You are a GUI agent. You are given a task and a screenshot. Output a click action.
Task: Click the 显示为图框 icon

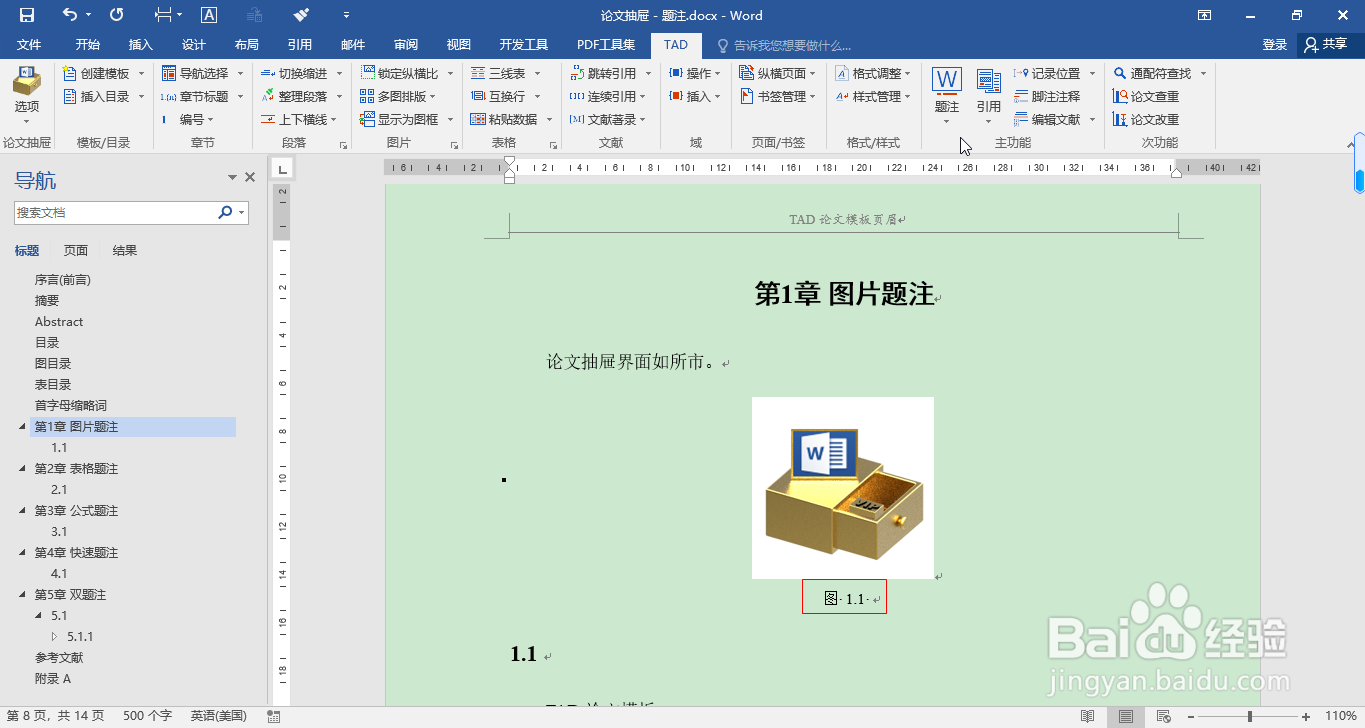[x=367, y=120]
